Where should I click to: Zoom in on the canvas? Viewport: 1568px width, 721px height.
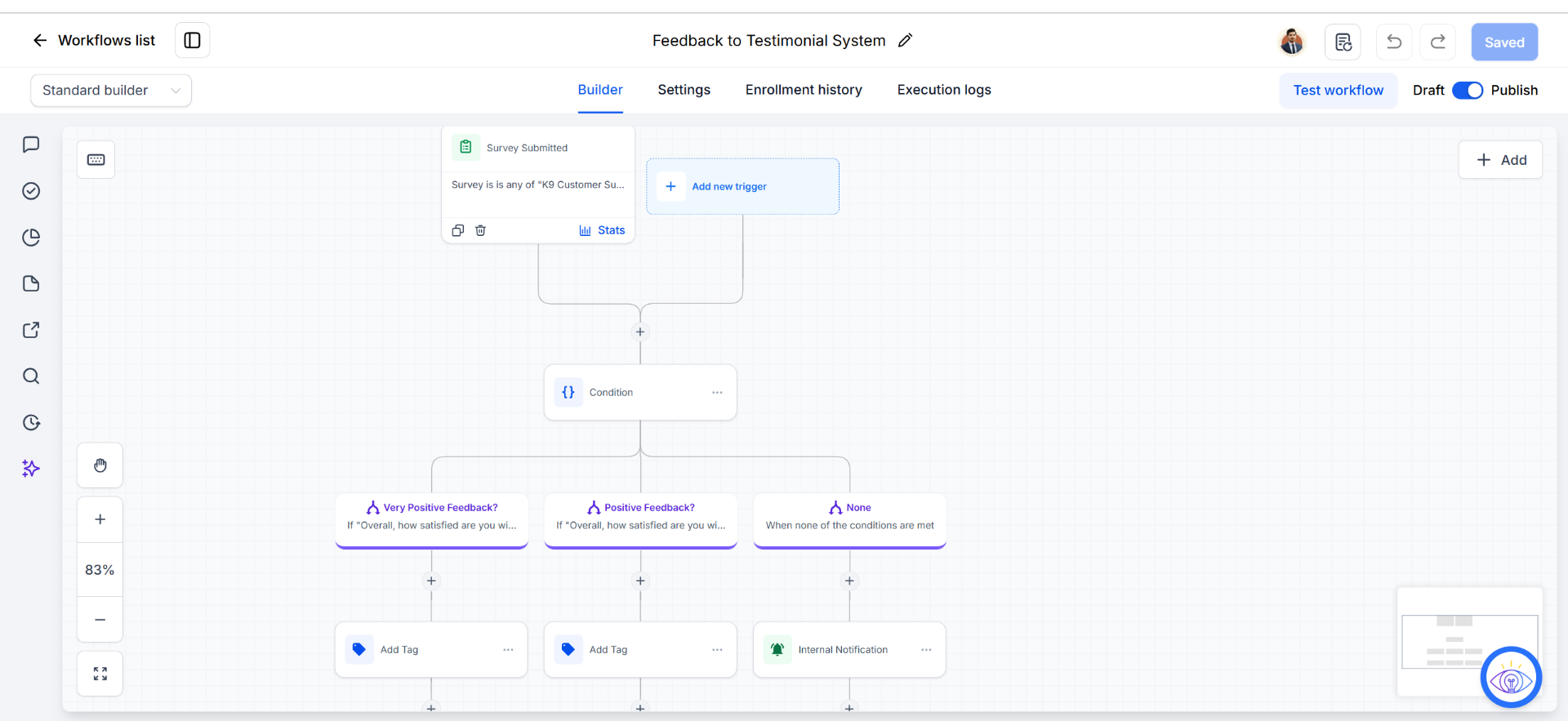click(x=100, y=519)
